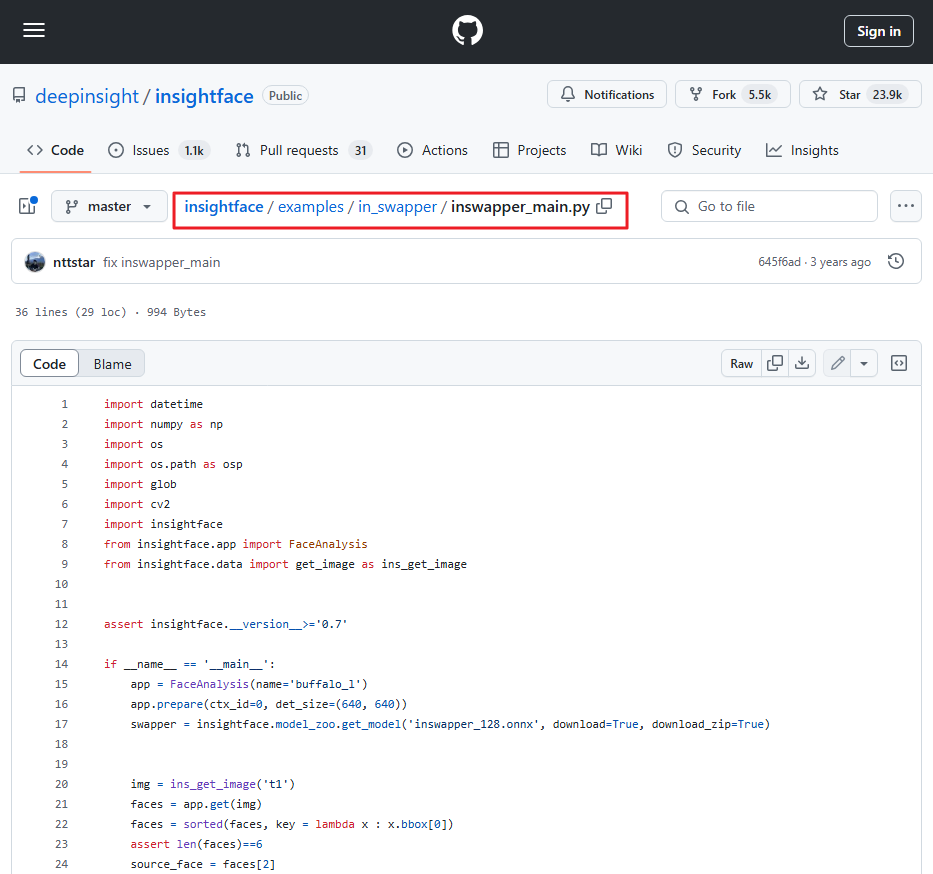Image resolution: width=933 pixels, height=874 pixels.
Task: Fork the repository
Action: tap(732, 95)
